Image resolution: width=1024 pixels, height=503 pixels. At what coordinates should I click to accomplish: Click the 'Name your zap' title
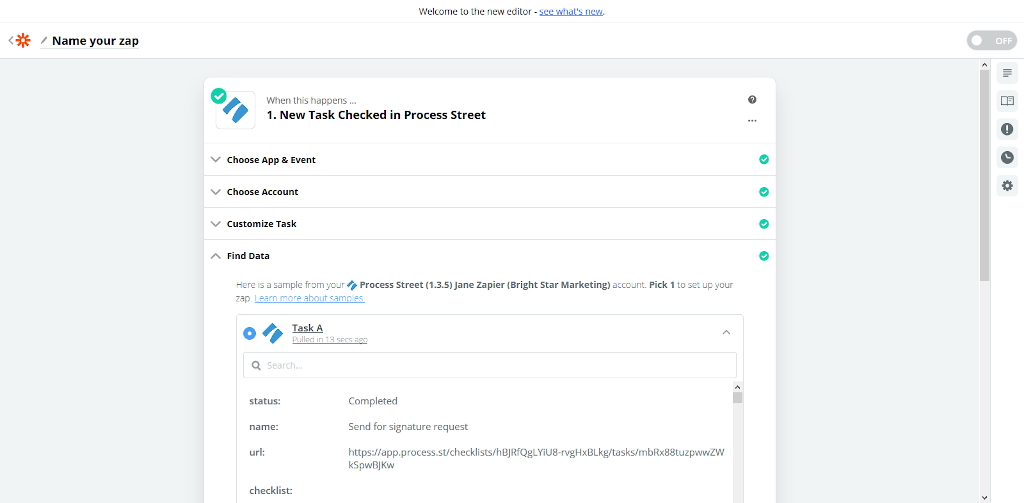95,41
